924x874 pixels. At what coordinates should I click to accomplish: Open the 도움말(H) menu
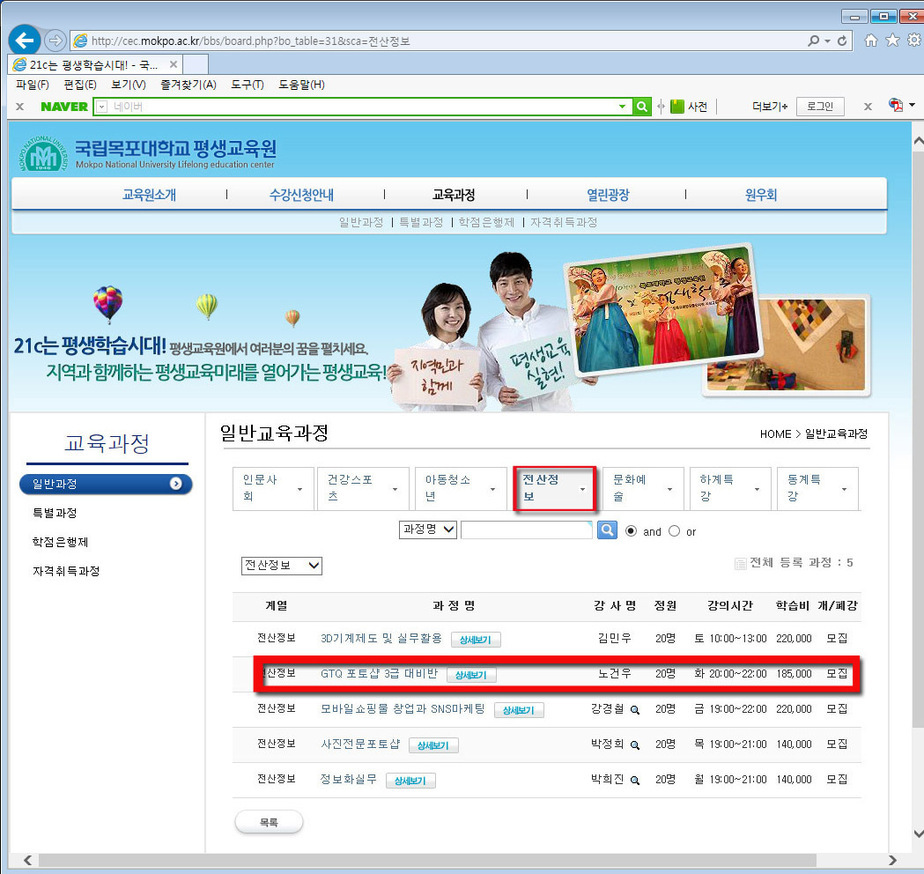[302, 85]
